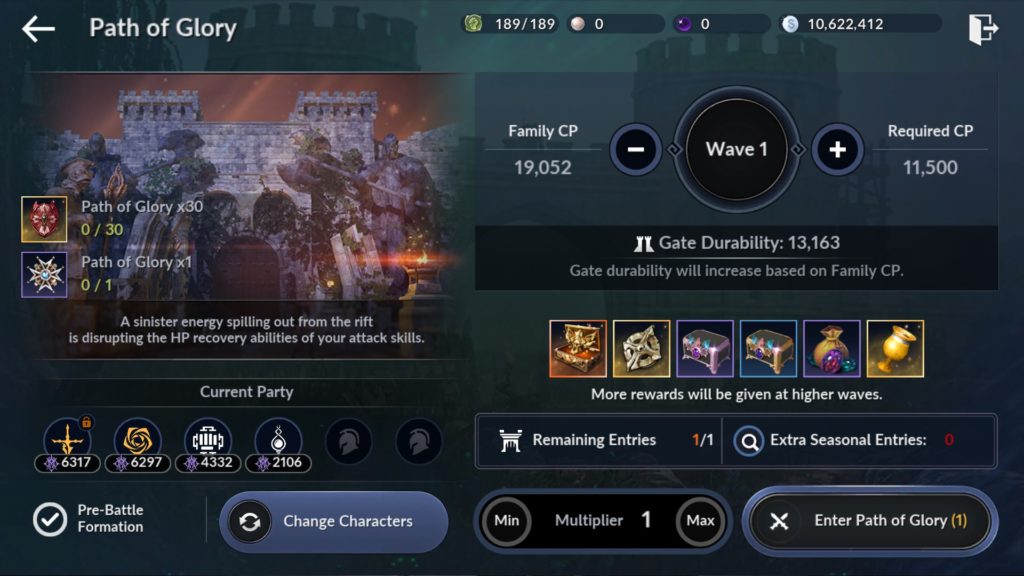Select the golden goblet reward icon

pos(895,349)
